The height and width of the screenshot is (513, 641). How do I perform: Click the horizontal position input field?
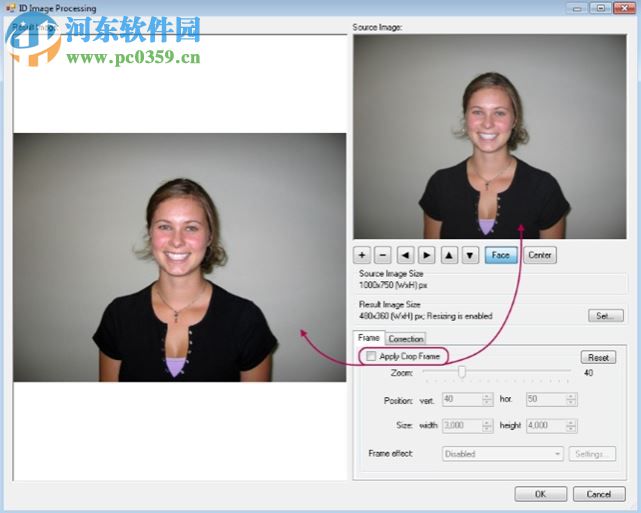click(x=546, y=399)
